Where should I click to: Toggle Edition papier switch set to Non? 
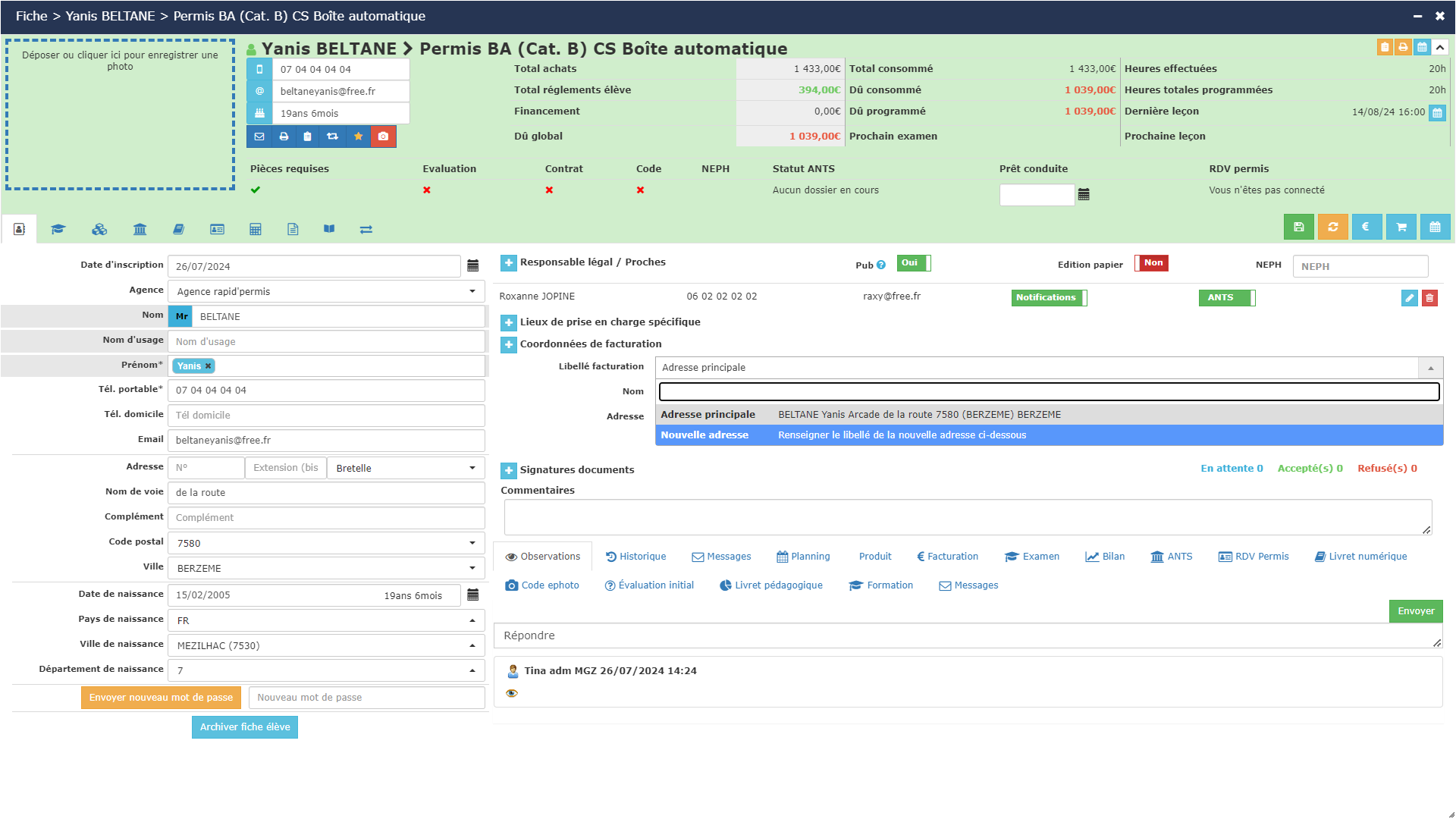pos(1151,263)
